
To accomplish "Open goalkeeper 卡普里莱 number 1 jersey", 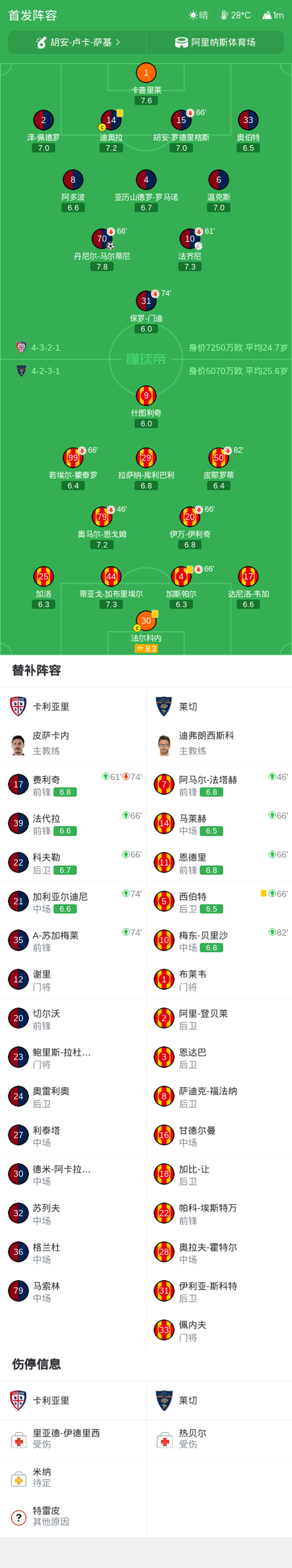I will point(146,73).
